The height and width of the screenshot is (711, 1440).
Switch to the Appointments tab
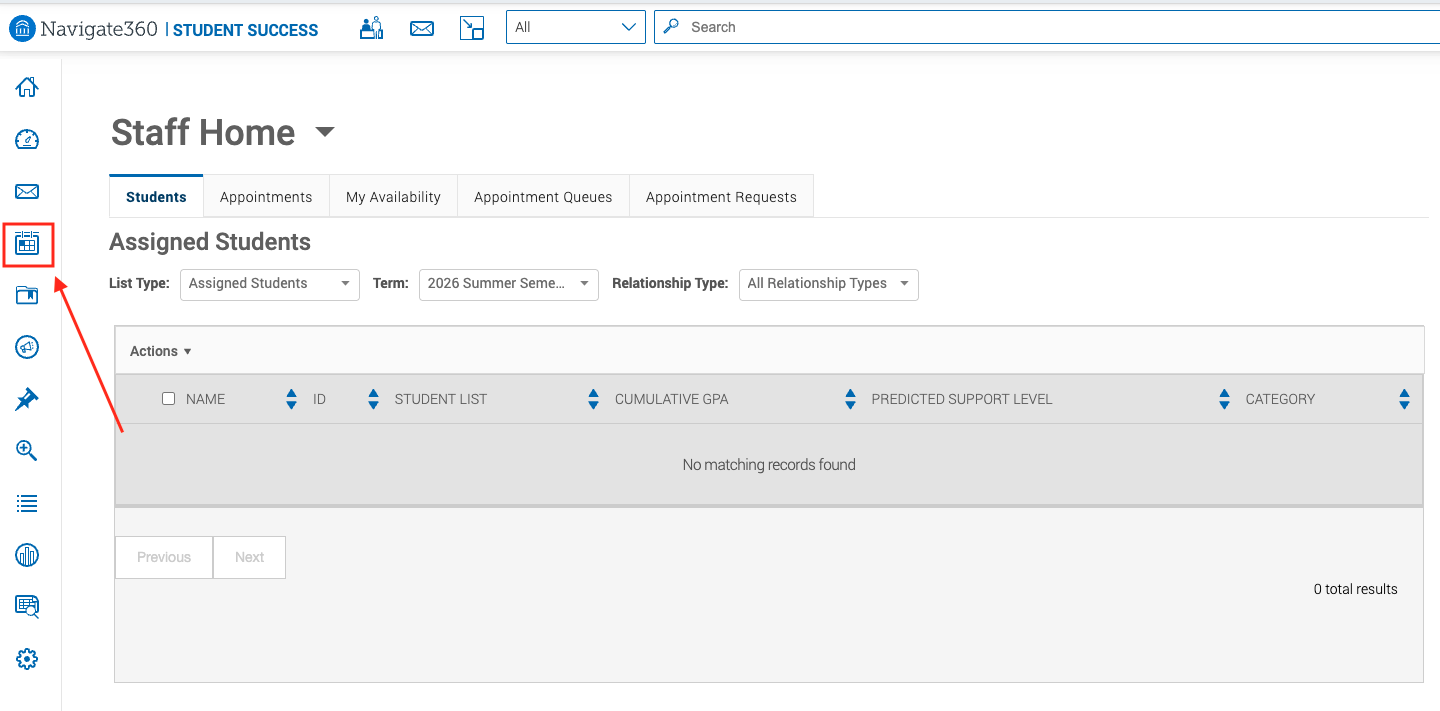266,197
